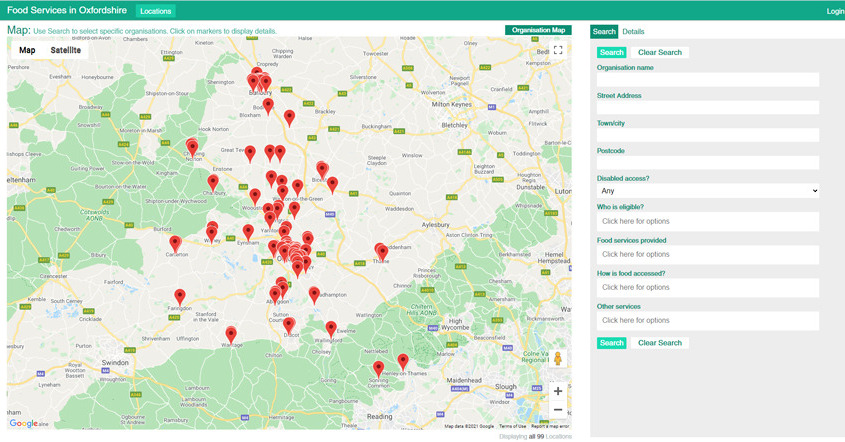Open How is food accessed options

(708, 287)
